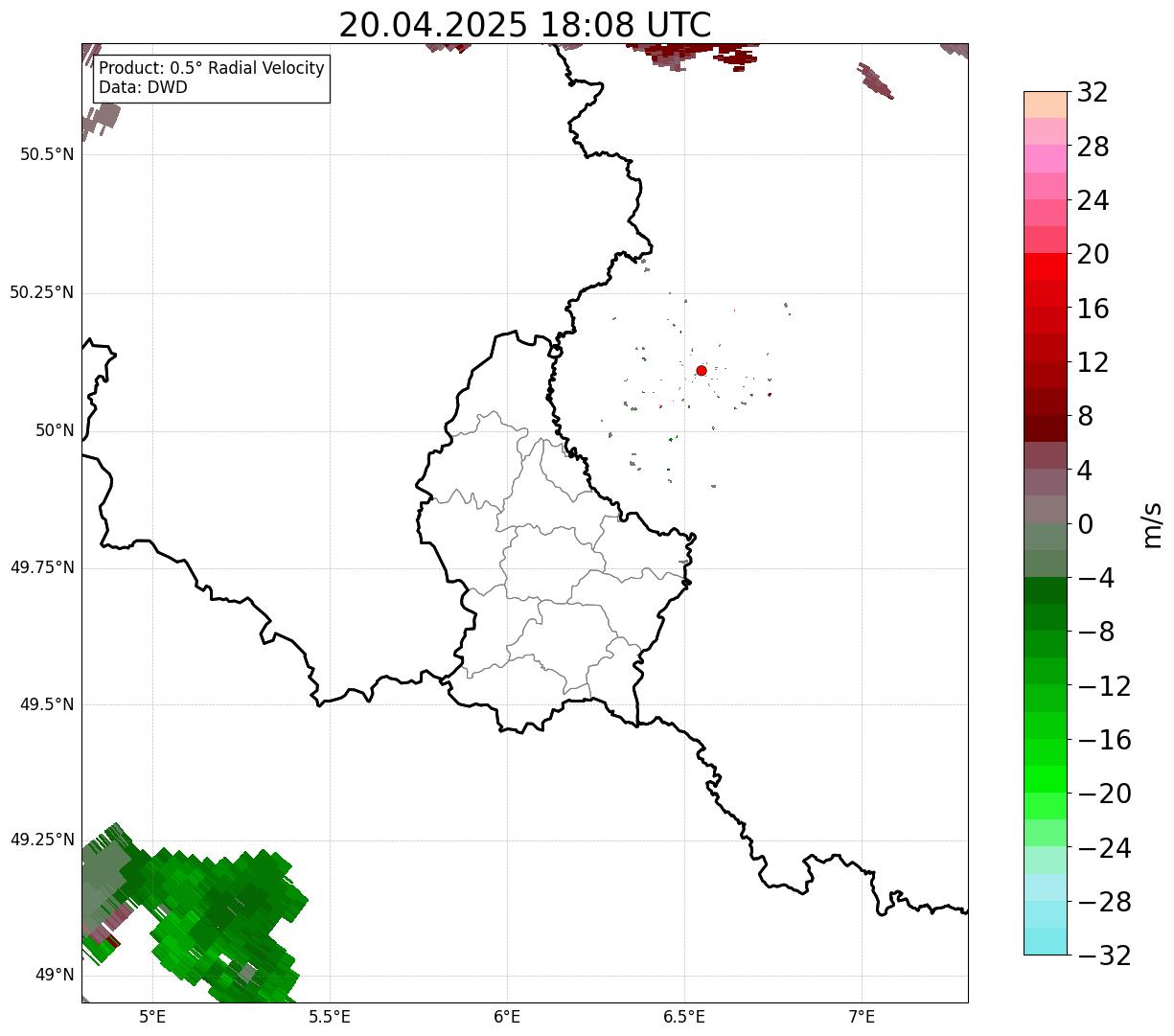
Task: Click the 49°N latitude tick label
Action: pos(55,976)
